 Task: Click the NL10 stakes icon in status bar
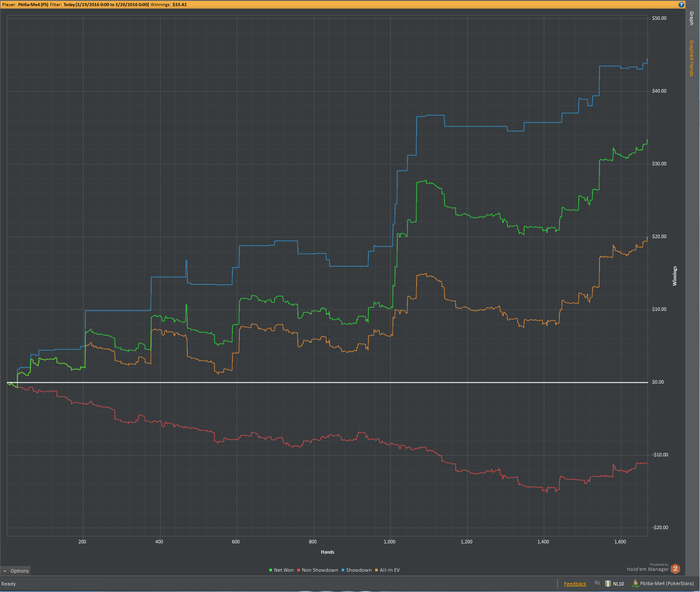click(x=608, y=584)
